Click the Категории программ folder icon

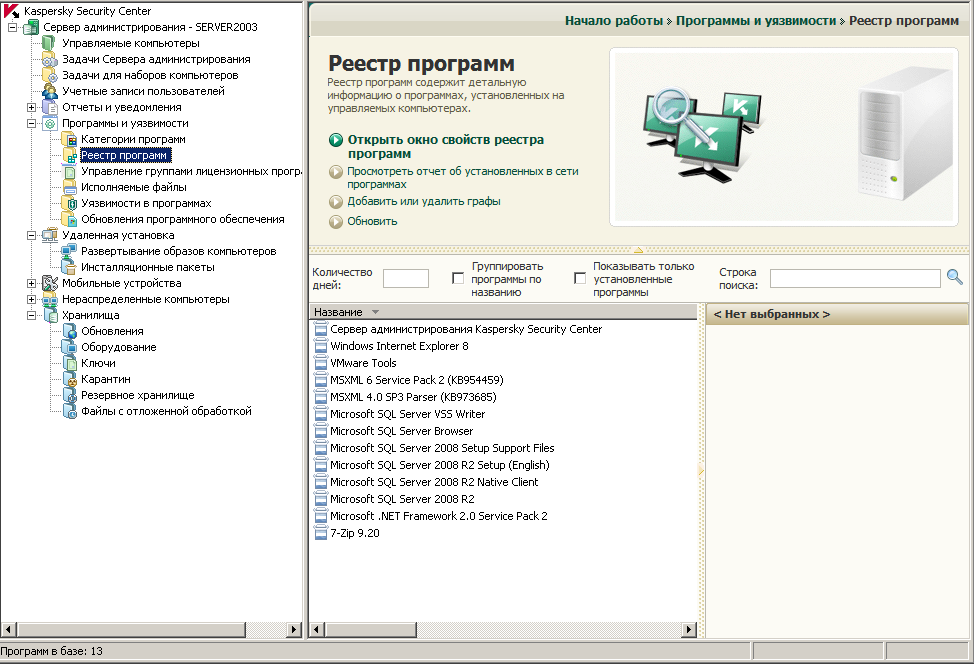69,140
